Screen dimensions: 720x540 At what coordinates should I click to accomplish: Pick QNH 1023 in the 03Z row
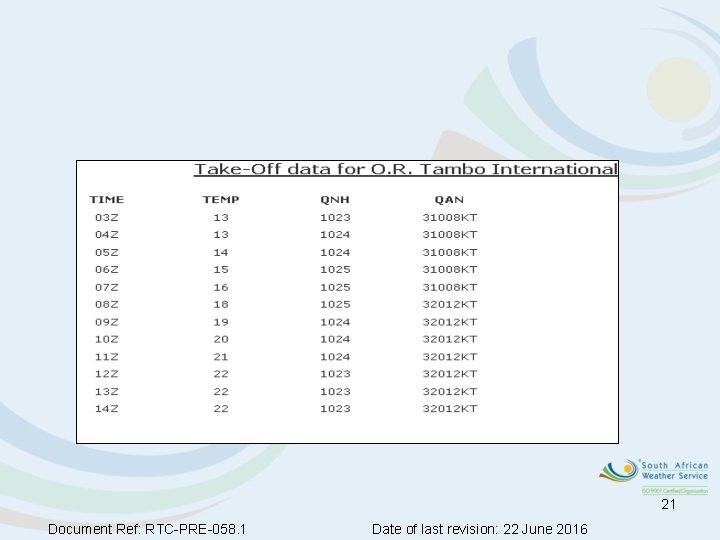point(335,217)
